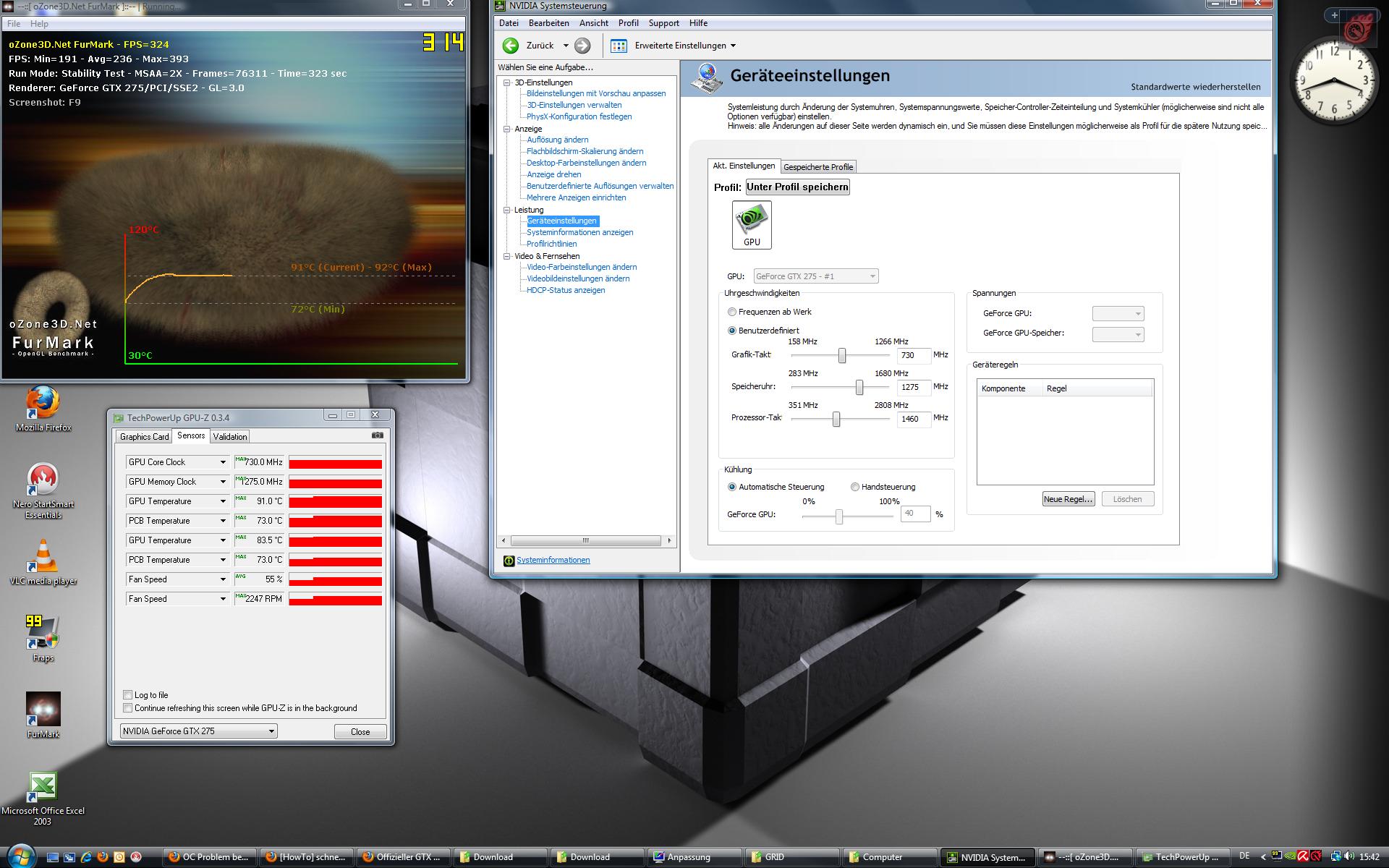Select the Frequenzen ab Werk radio button

coord(732,312)
